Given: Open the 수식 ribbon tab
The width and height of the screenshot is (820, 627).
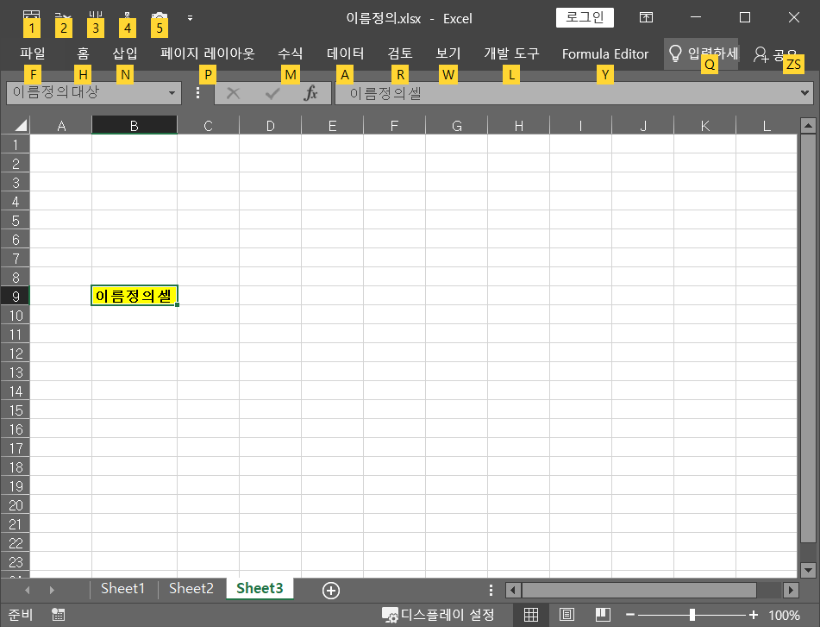Looking at the screenshot, I should click(290, 53).
